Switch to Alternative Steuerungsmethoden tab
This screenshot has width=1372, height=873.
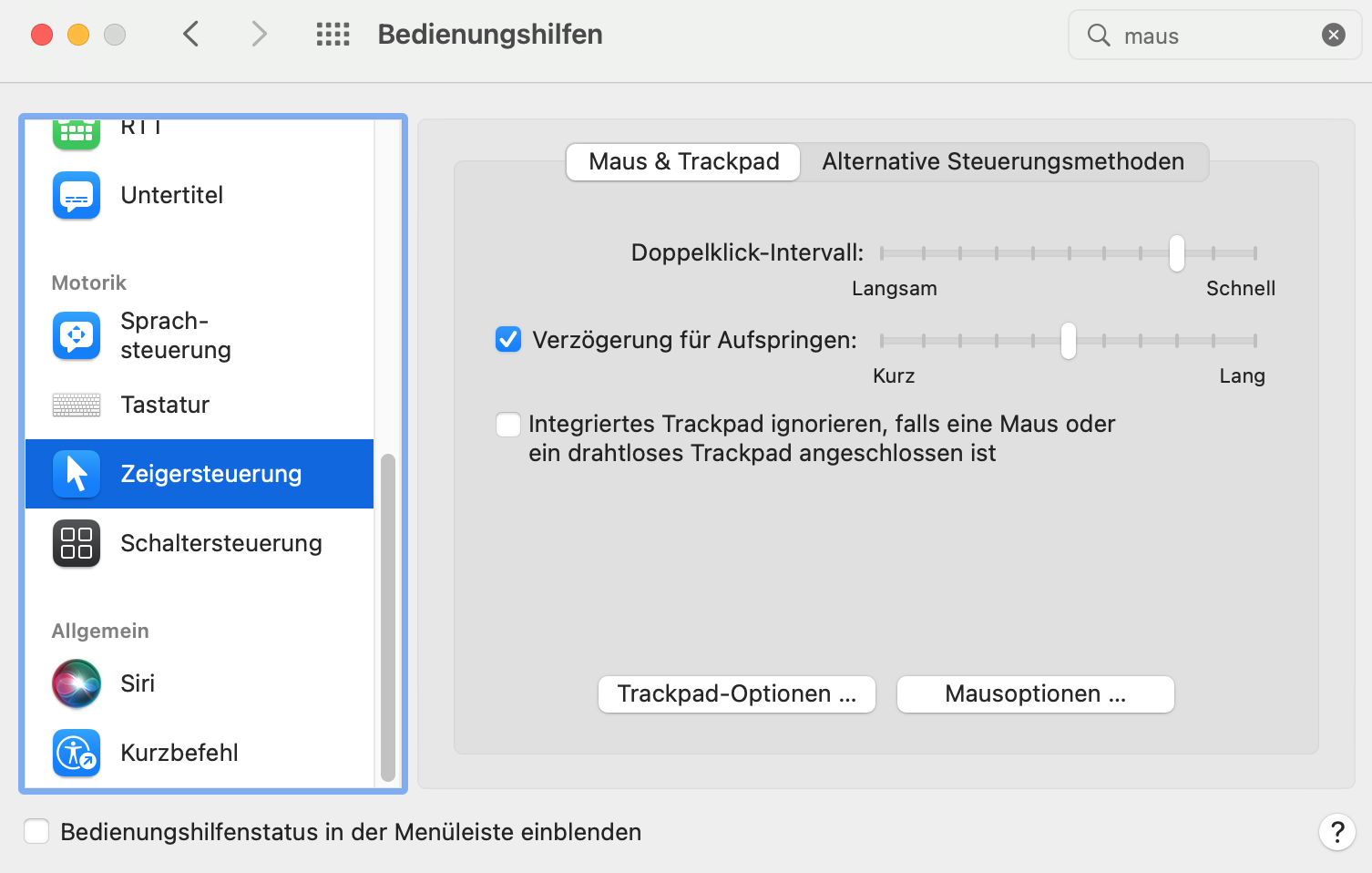(x=1003, y=162)
